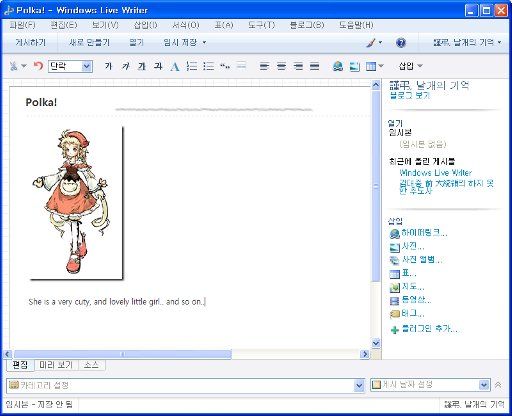Click the horizontal scrollbar thumb
This screenshot has width=512, height=416.
[x=123, y=354]
